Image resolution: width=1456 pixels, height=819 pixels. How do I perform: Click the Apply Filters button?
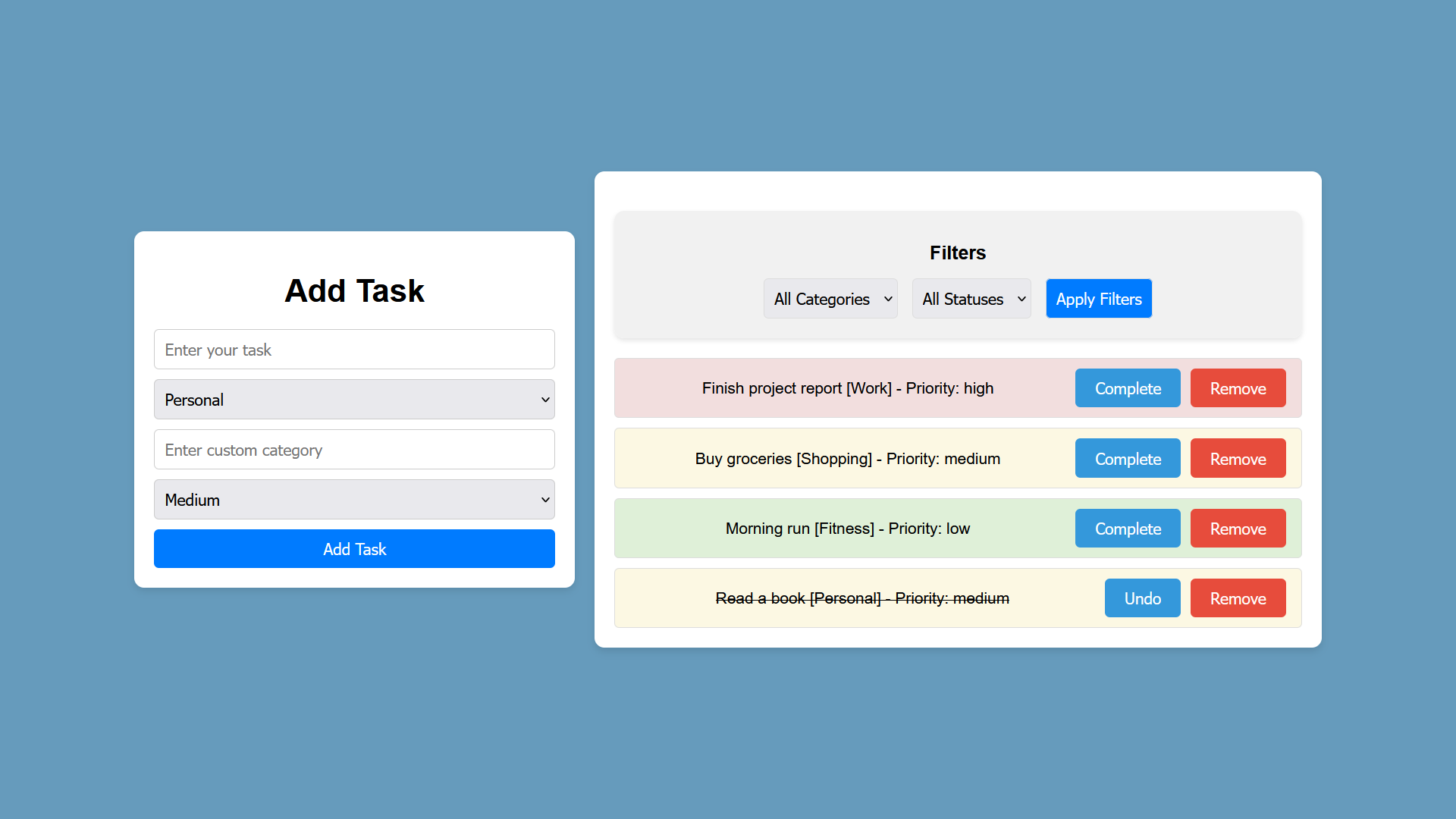pyautogui.click(x=1099, y=299)
